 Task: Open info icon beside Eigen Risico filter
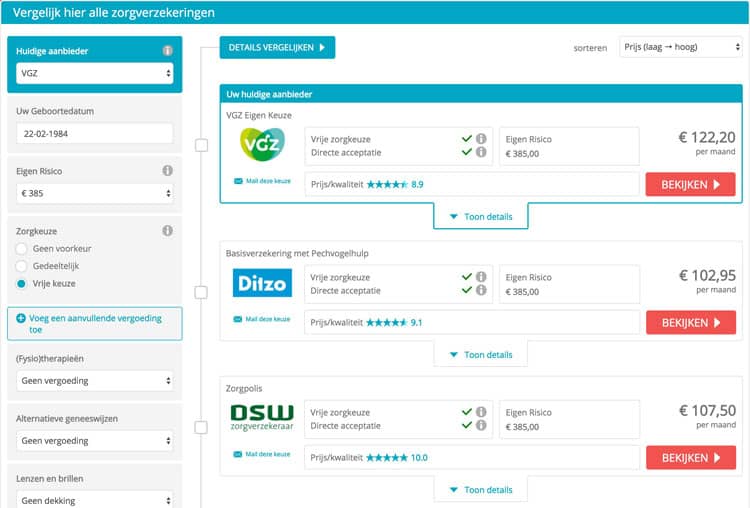click(167, 170)
